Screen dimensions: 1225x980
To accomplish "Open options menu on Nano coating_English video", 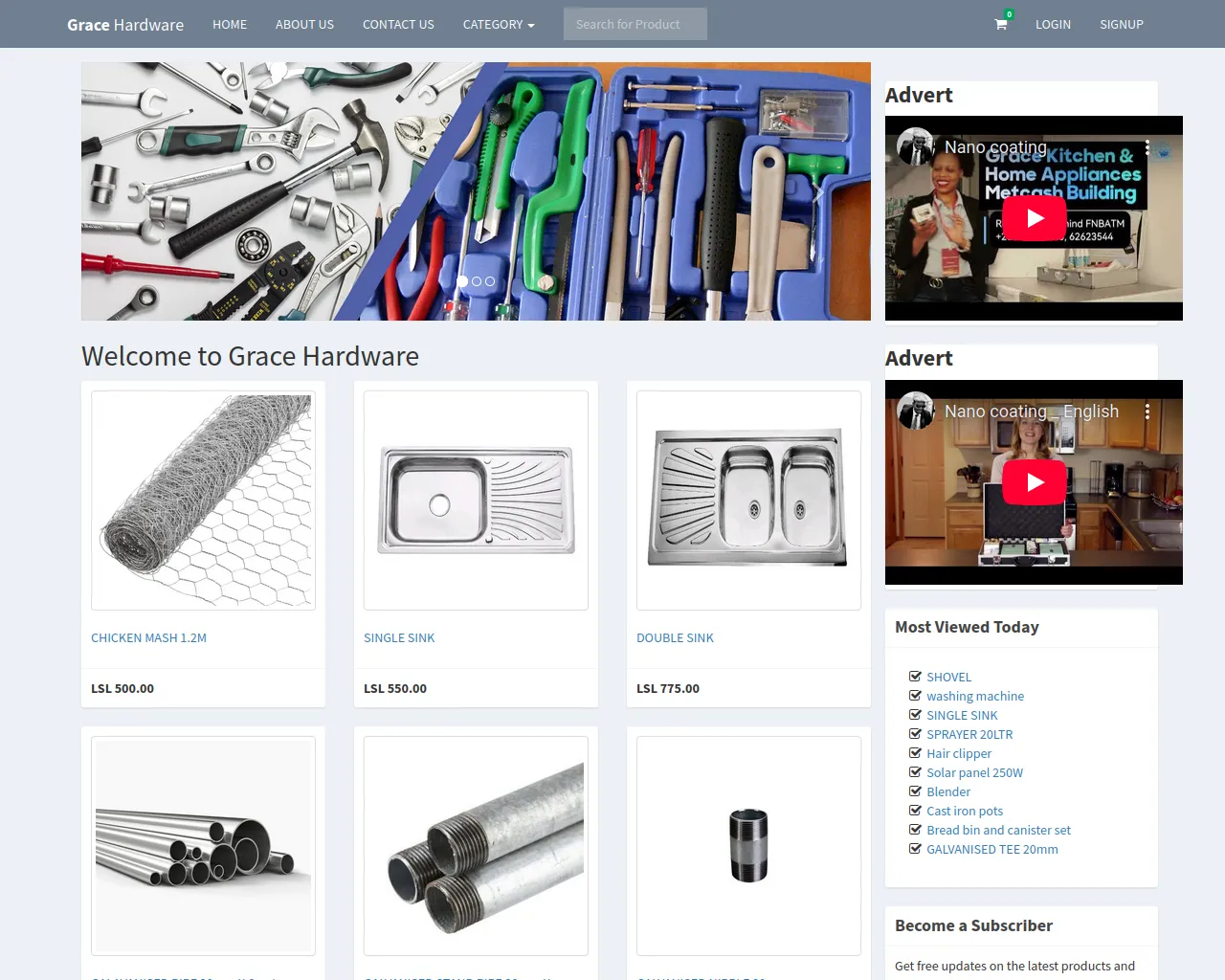I will pos(1147,412).
